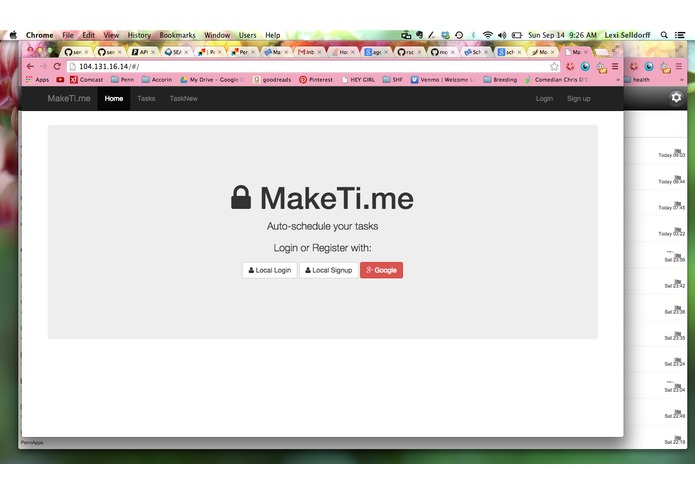The height and width of the screenshot is (494, 695).
Task: Open the Comcast bookmark
Action: (86, 80)
